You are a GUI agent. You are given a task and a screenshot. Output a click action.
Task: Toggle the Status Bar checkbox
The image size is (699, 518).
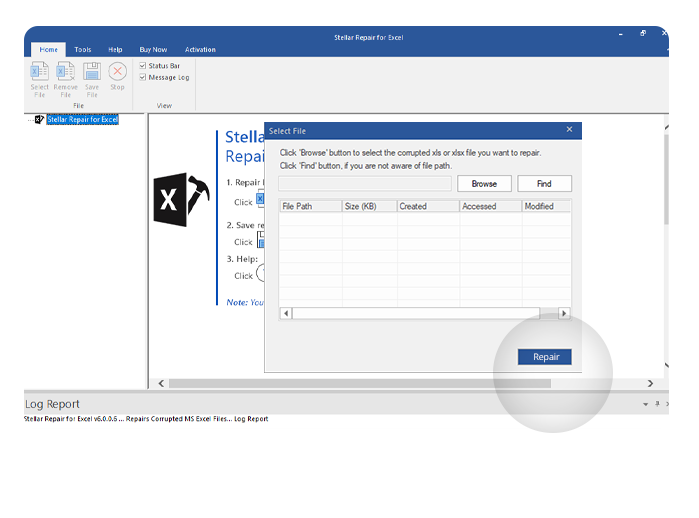(x=143, y=66)
